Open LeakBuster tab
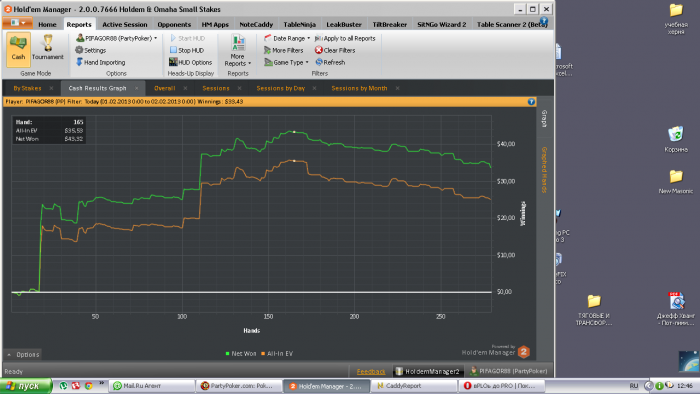The image size is (700, 394). pos(344,25)
